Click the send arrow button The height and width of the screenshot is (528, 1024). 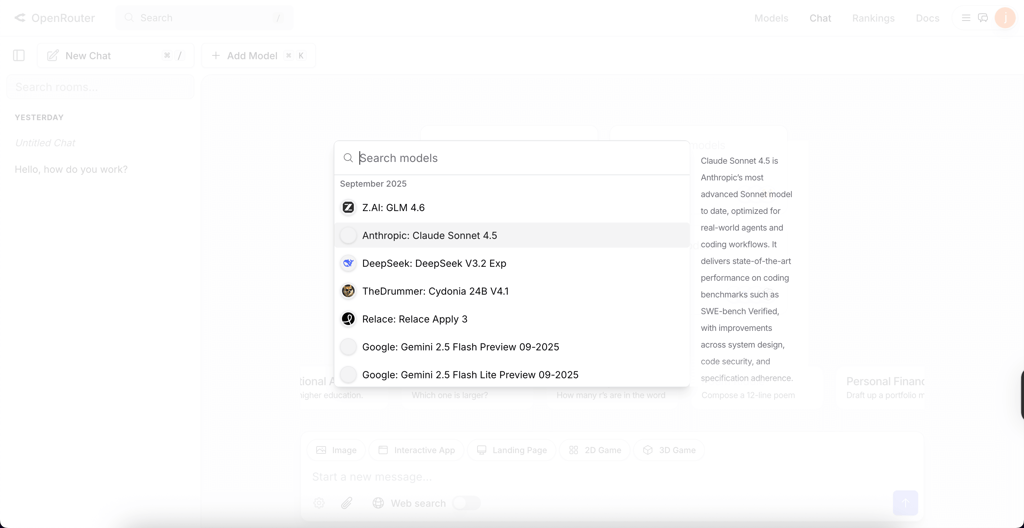click(905, 503)
